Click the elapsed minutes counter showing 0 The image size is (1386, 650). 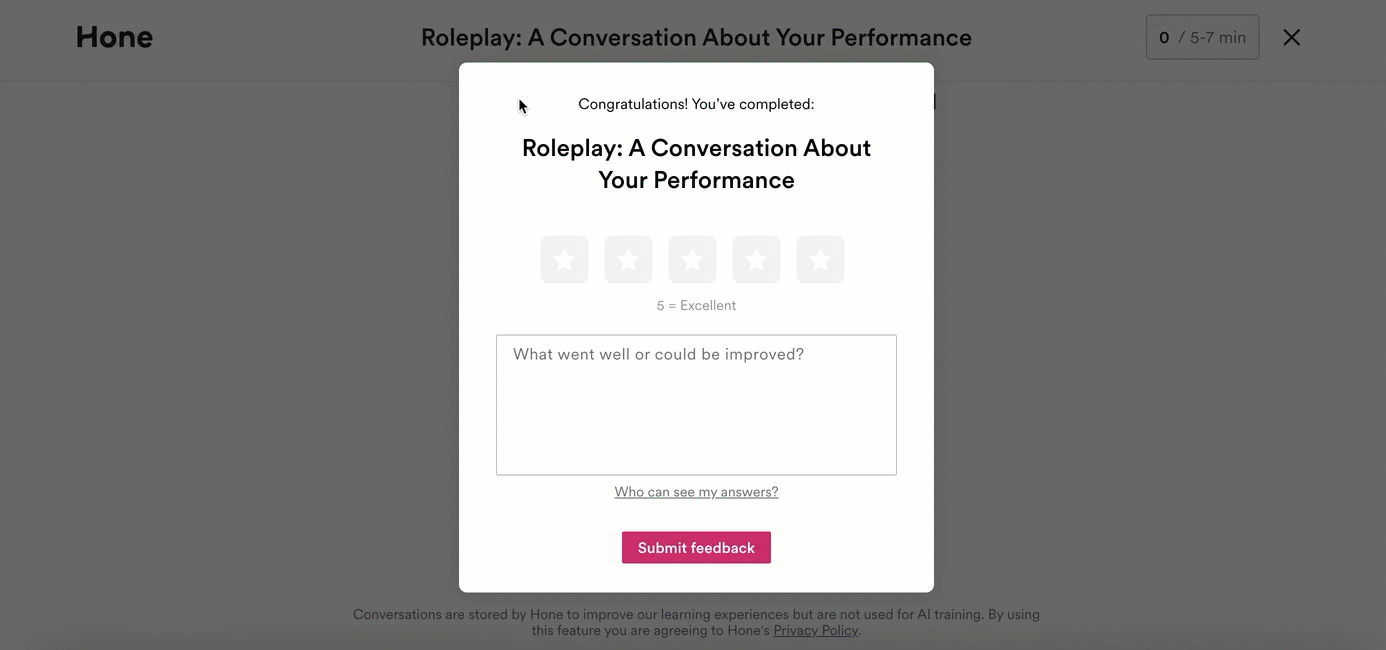click(x=1164, y=38)
